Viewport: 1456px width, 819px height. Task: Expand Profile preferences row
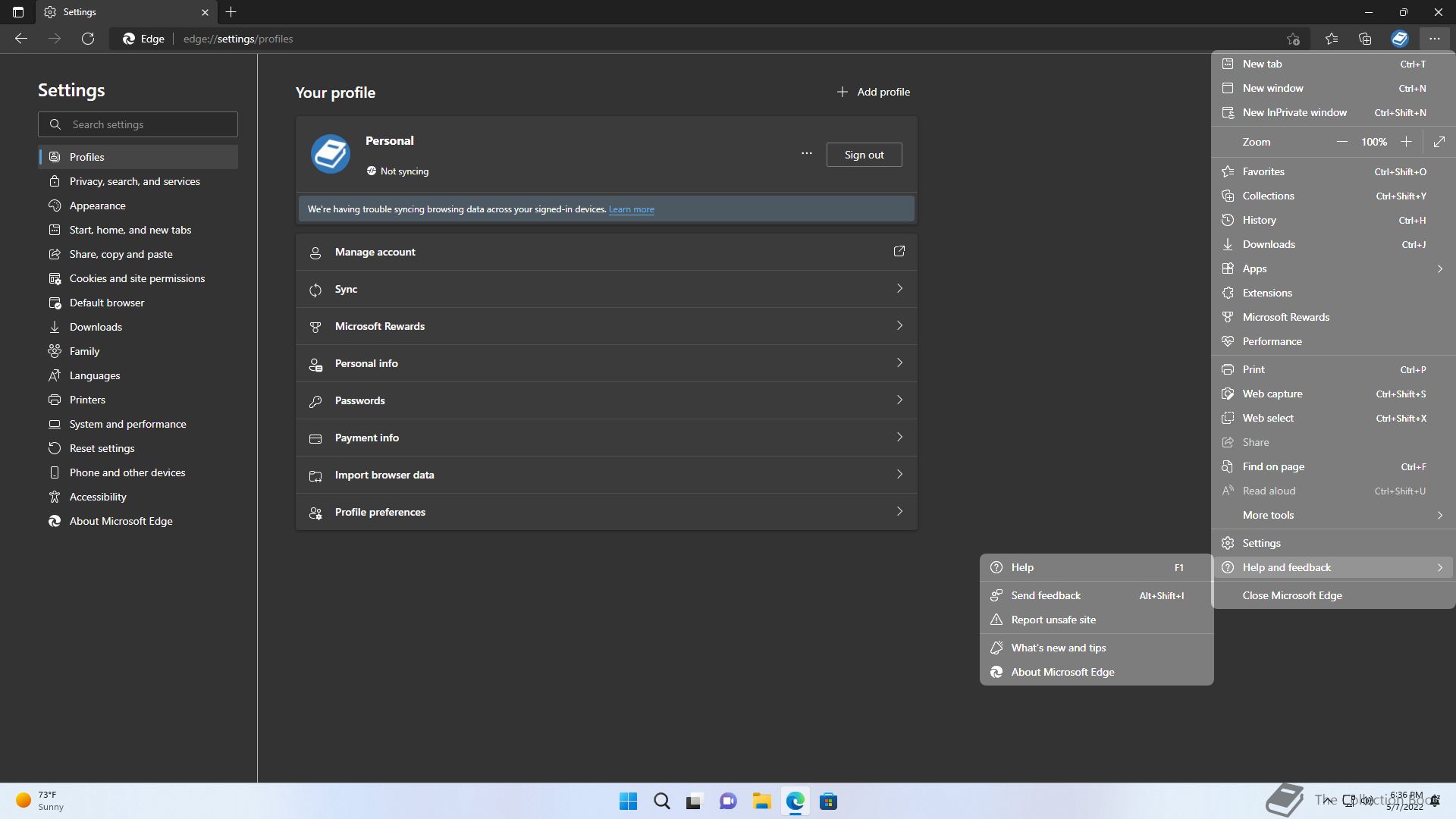click(x=607, y=512)
